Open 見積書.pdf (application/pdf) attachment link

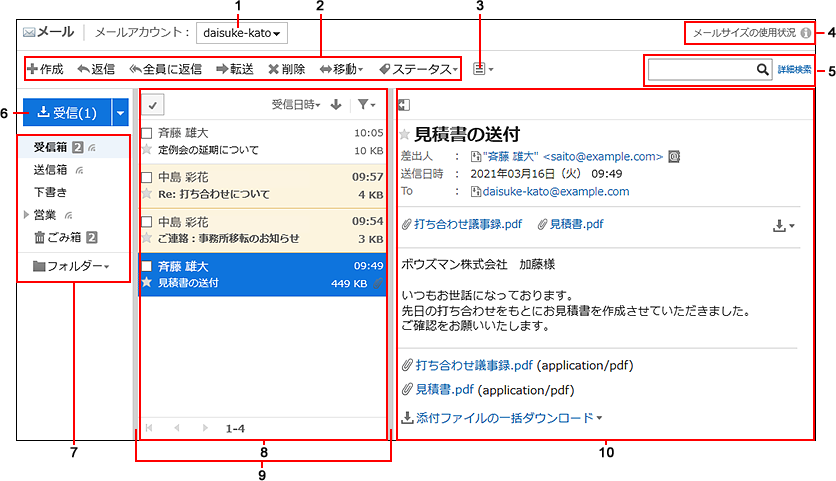point(445,390)
